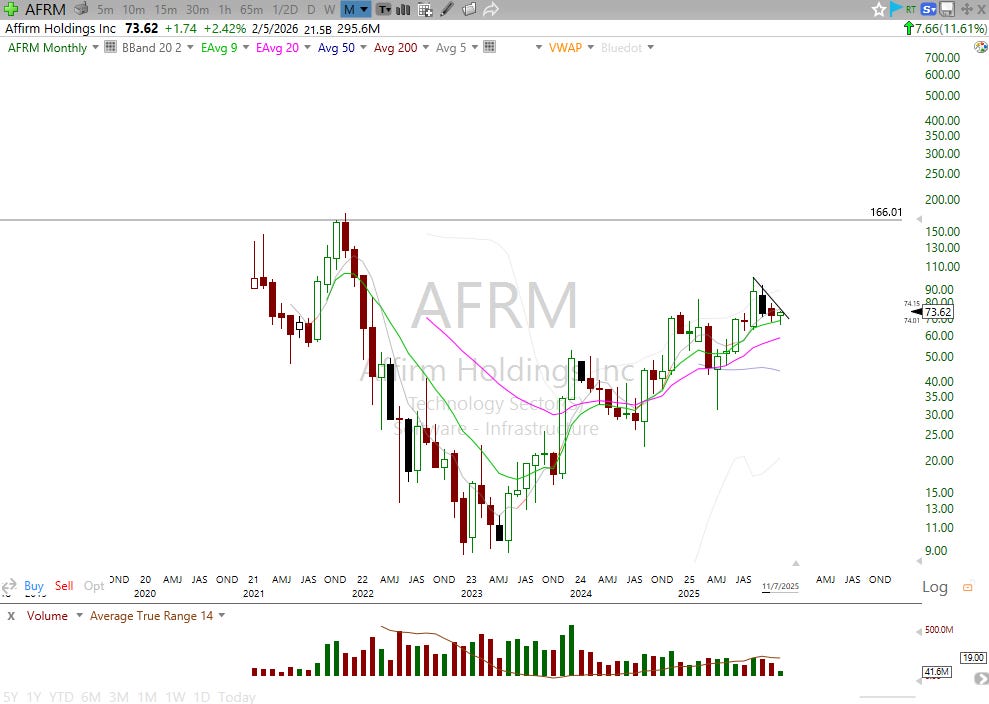Open the Monthly (M) timeframe dropdown
The height and width of the screenshot is (704, 989).
(x=355, y=9)
